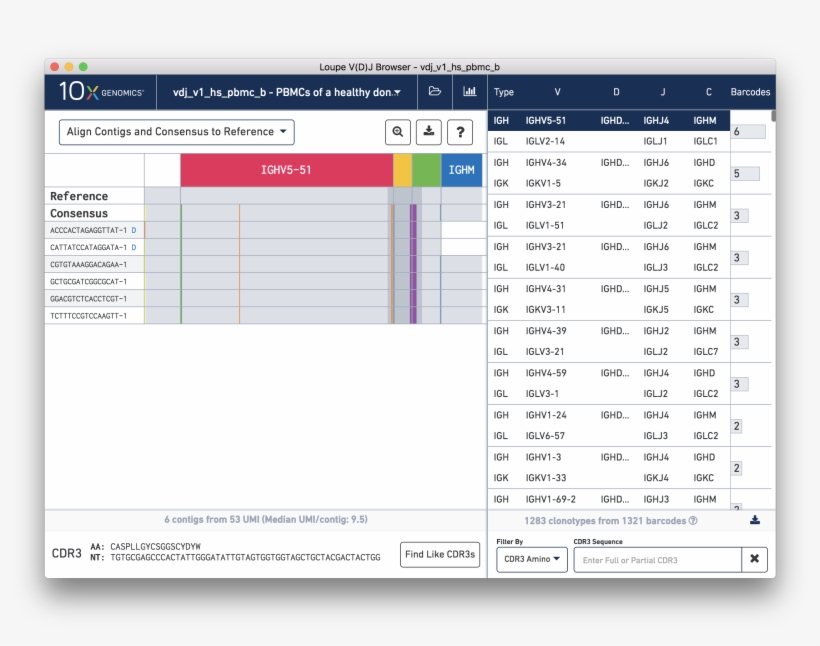
Task: Open help with the question mark button
Action: coord(460,132)
